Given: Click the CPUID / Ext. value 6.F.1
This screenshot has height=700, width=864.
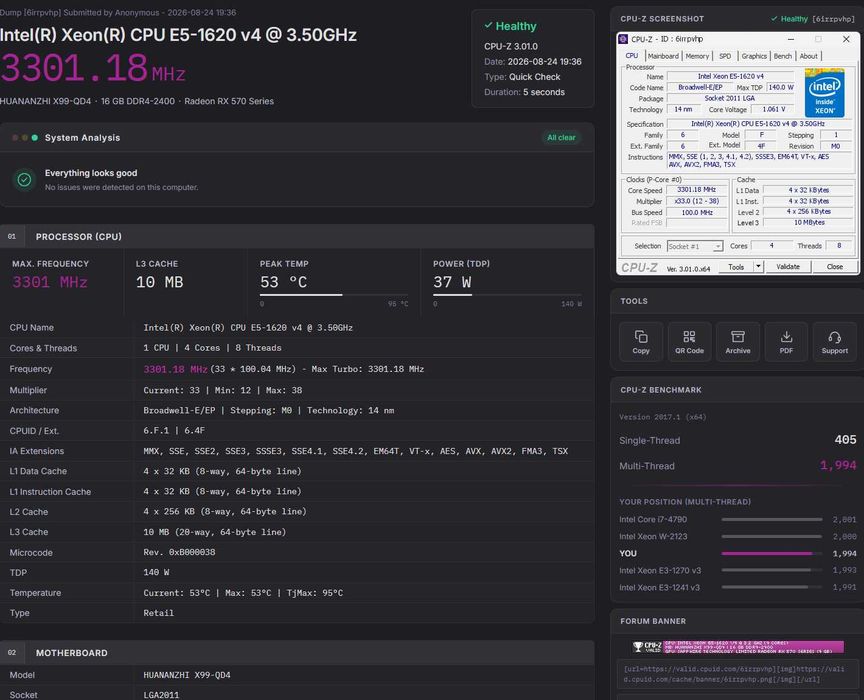Looking at the screenshot, I should click(x=174, y=430).
